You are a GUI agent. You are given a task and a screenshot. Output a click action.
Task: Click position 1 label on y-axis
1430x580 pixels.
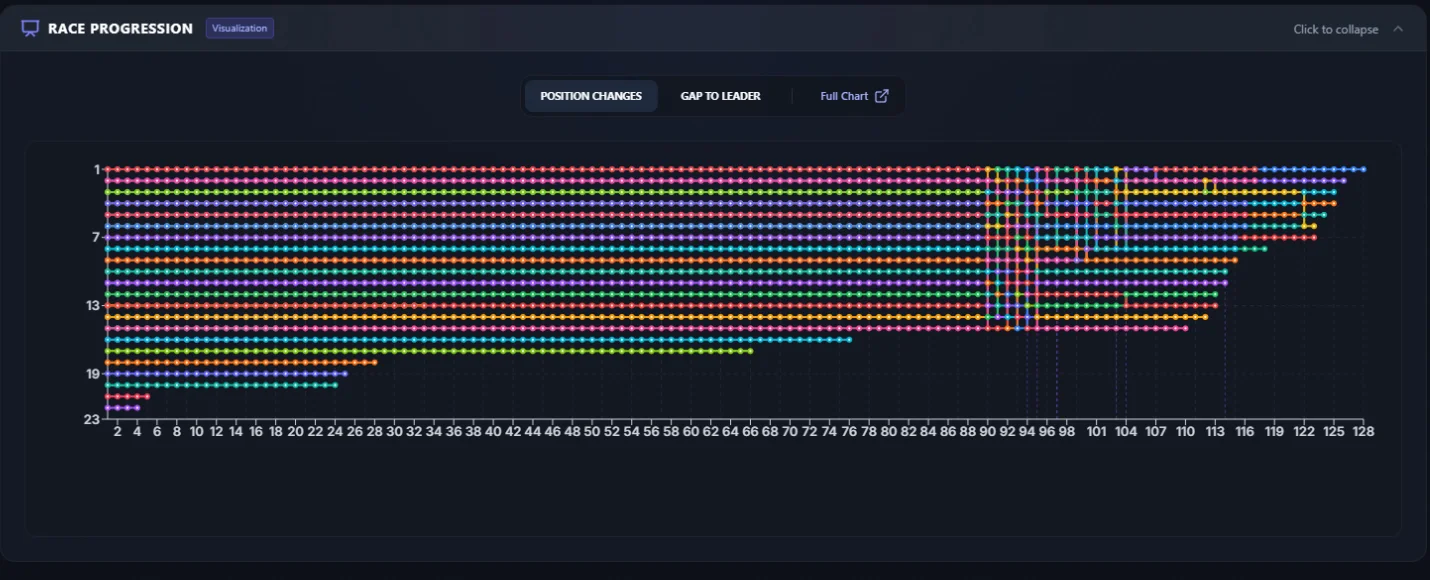(97, 169)
